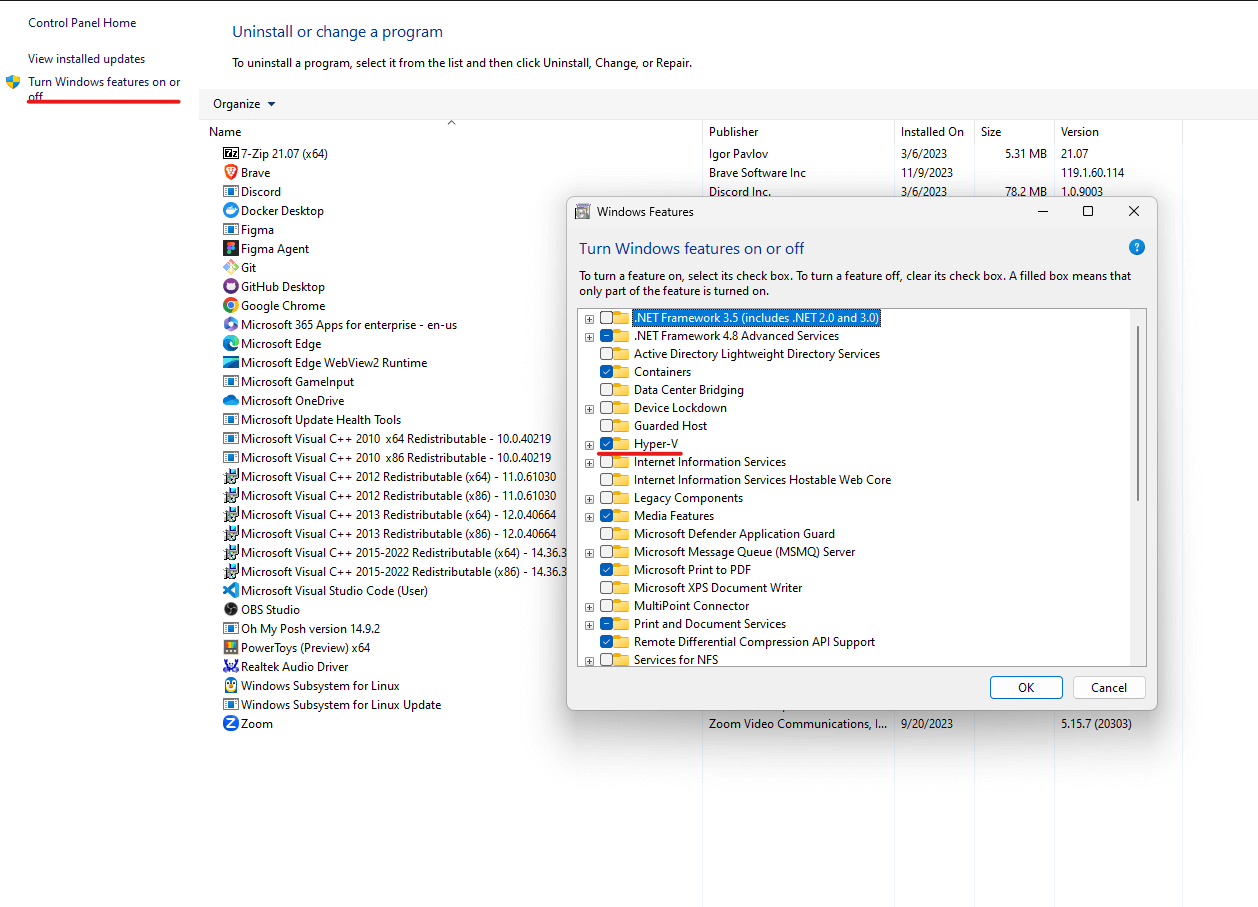This screenshot has height=907, width=1258.
Task: Select the Discord application icon
Action: point(231,191)
